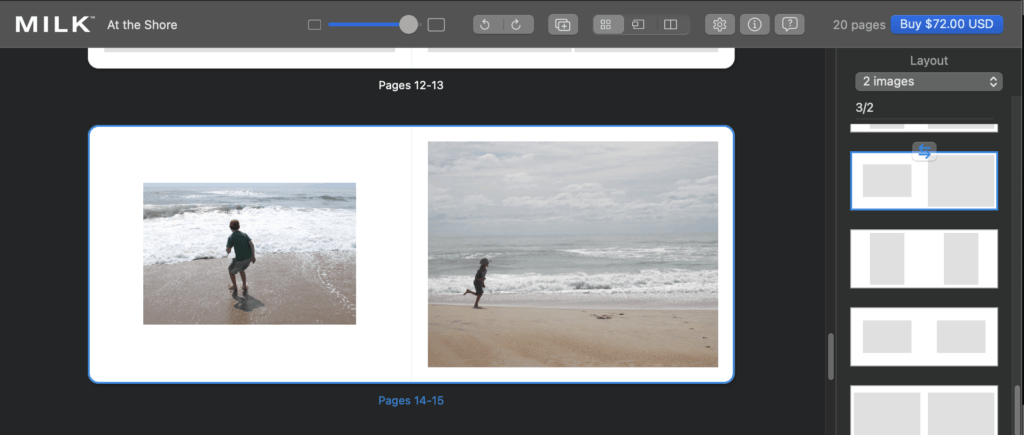Viewport: 1024px width, 435px height.
Task: Click the swap images icon
Action: [x=924, y=152]
